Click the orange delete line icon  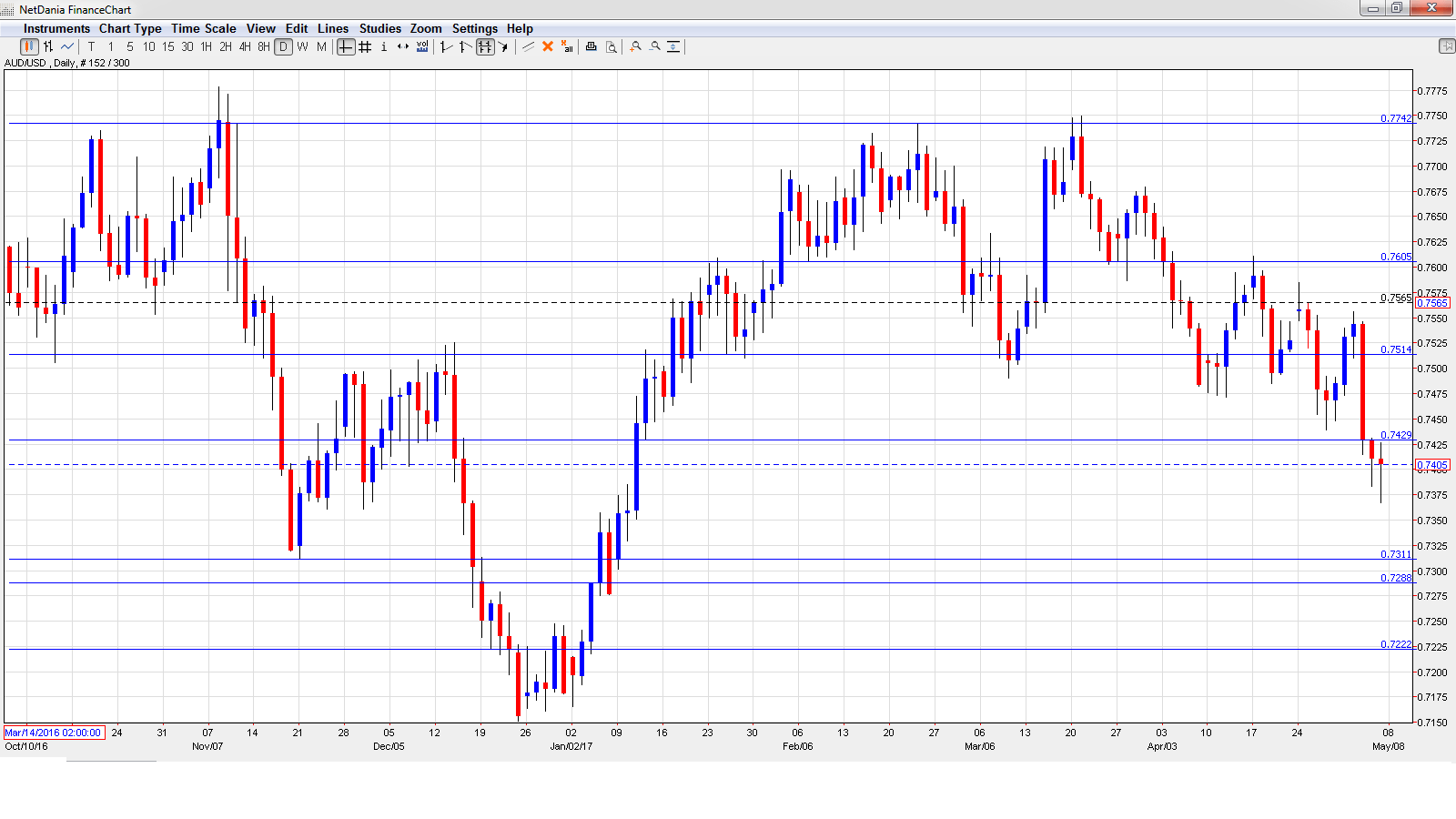(x=548, y=47)
